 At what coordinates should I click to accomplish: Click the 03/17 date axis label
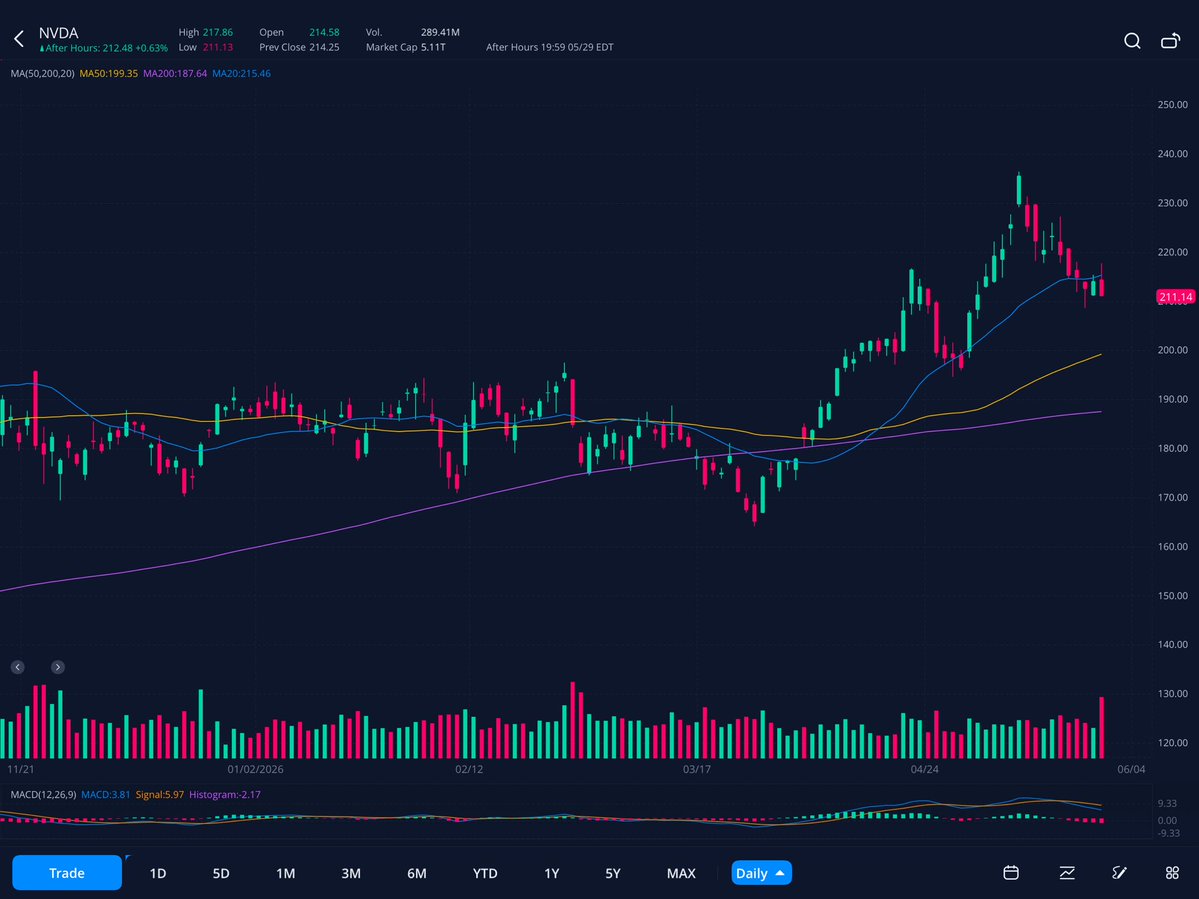click(x=697, y=769)
